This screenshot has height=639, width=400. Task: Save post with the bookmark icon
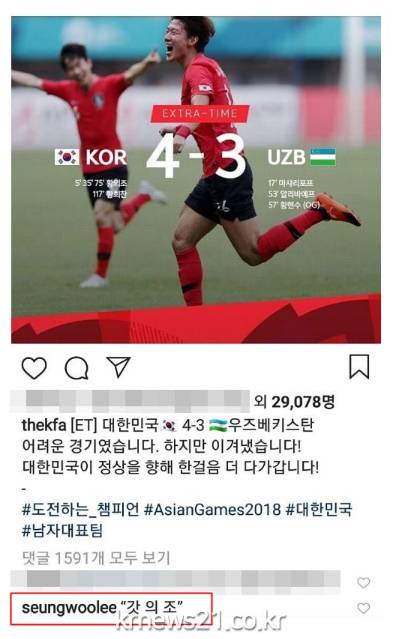point(359,366)
